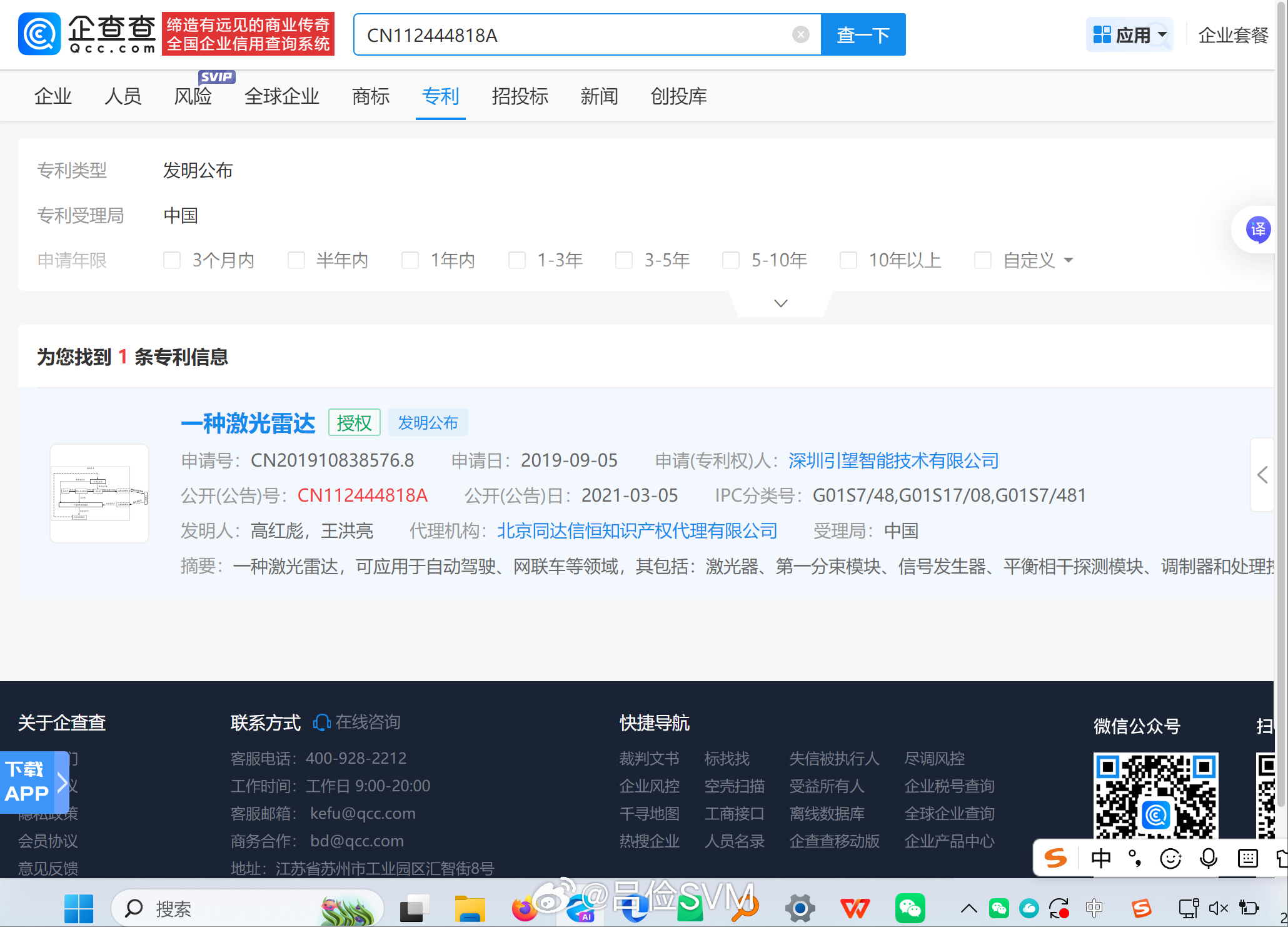Click the 查一下 search button

pos(863,35)
